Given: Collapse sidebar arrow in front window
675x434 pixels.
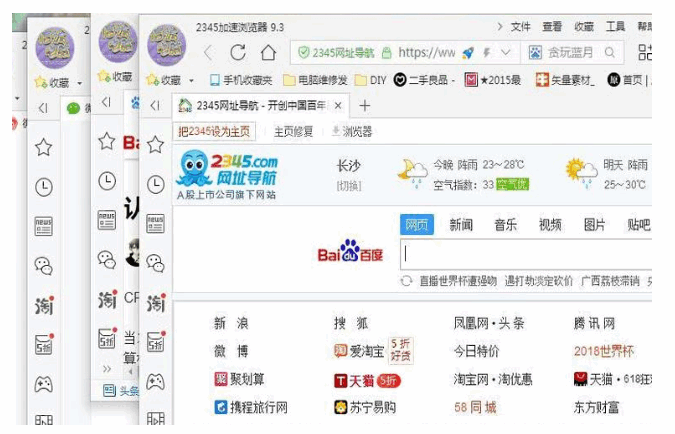Looking at the screenshot, I should 155,105.
